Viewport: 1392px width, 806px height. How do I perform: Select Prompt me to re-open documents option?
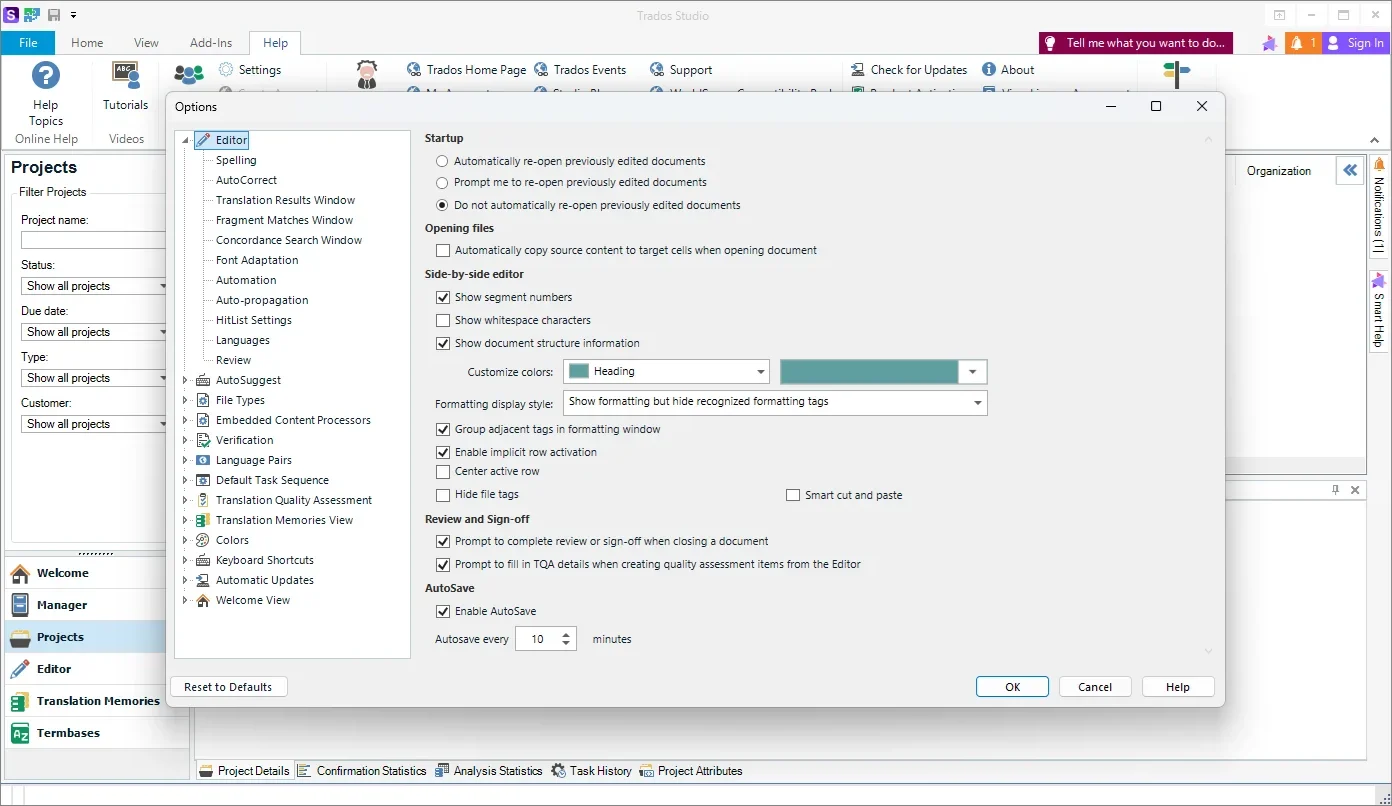443,183
